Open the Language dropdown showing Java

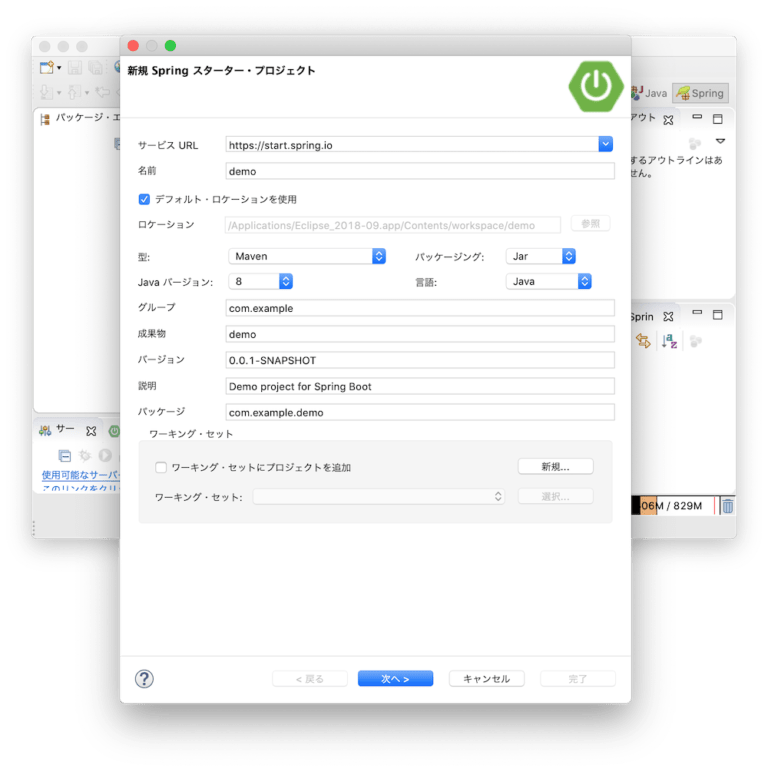(x=548, y=281)
